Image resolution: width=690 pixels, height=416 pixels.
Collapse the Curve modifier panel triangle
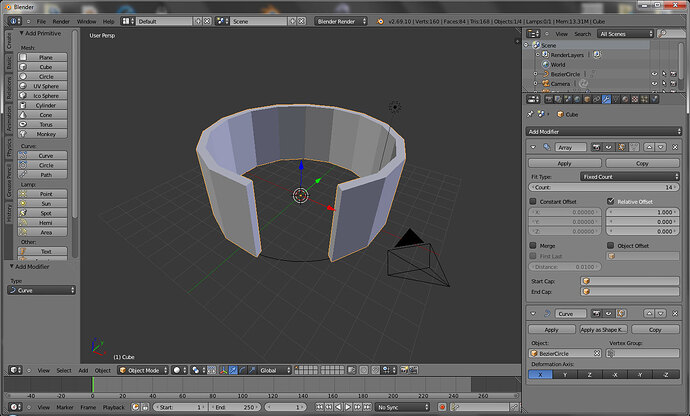(x=533, y=313)
